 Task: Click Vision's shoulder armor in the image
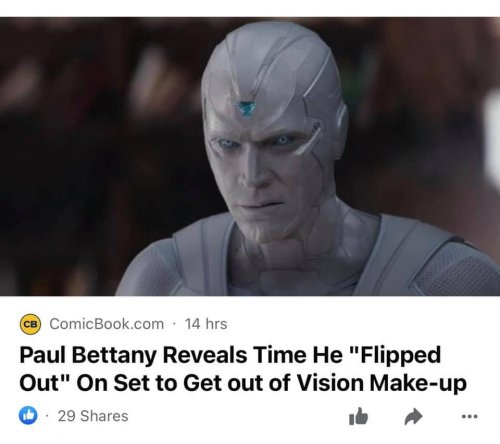[x=433, y=260]
